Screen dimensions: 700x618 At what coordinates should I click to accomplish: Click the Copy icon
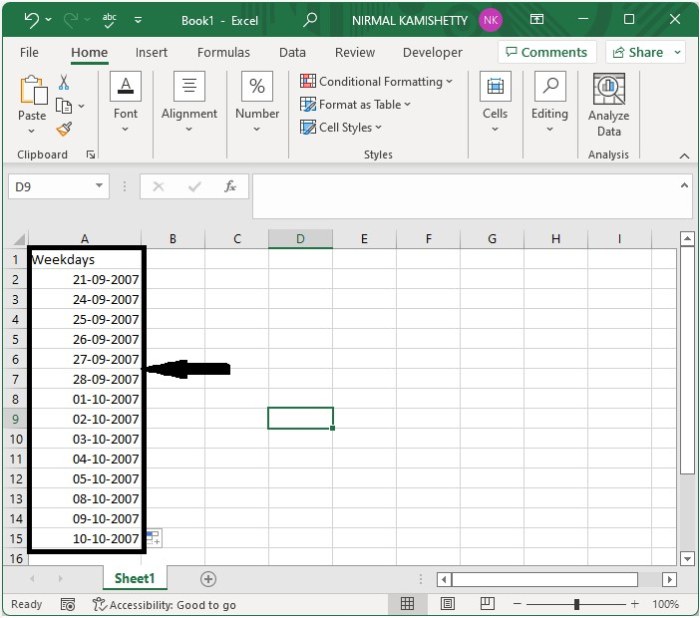[x=64, y=106]
